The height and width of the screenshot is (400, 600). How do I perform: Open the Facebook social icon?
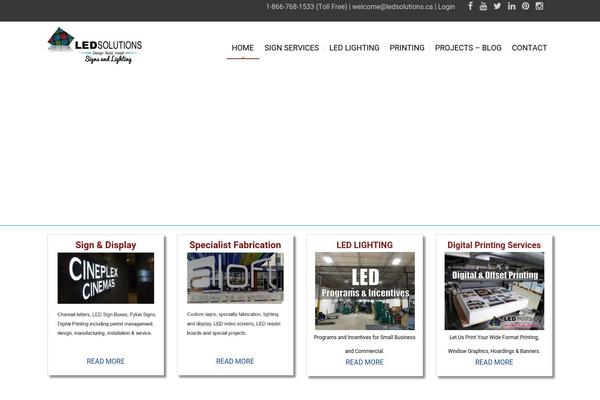470,6
